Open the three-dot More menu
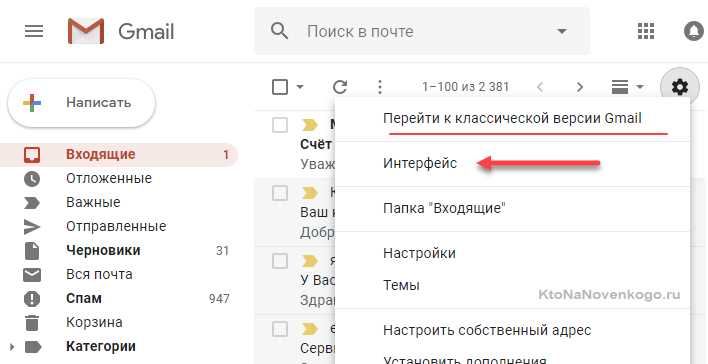Viewport: 708px width, 364px height. (380, 87)
